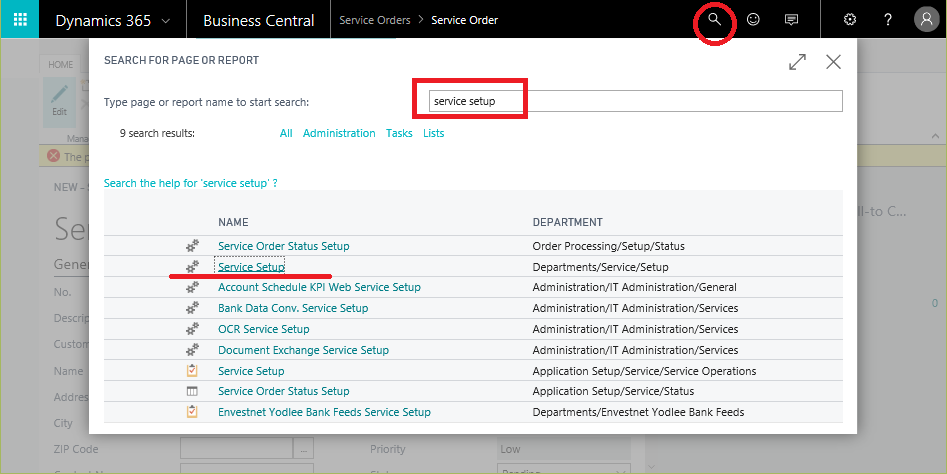
Task: Click task icon beside Envestnet Yodlee row
Action: click(x=192, y=412)
